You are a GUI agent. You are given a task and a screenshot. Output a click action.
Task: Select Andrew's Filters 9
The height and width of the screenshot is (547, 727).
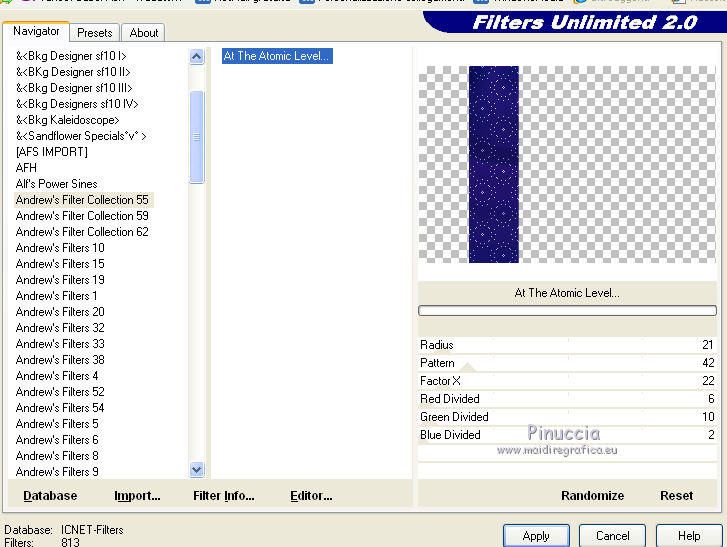[57, 472]
